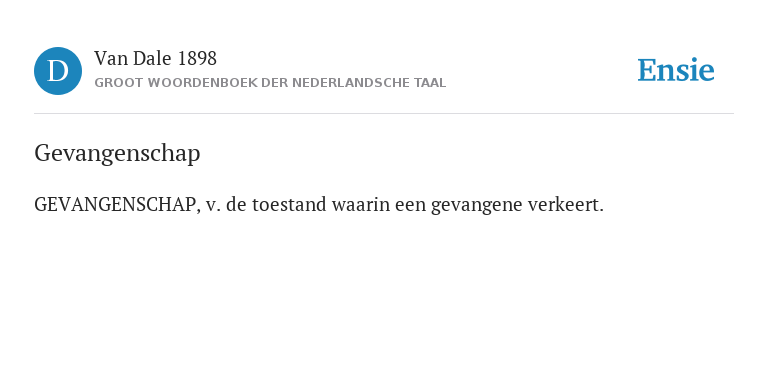
Task: Click the word 'gevangene' in definition
Action: [x=477, y=206]
